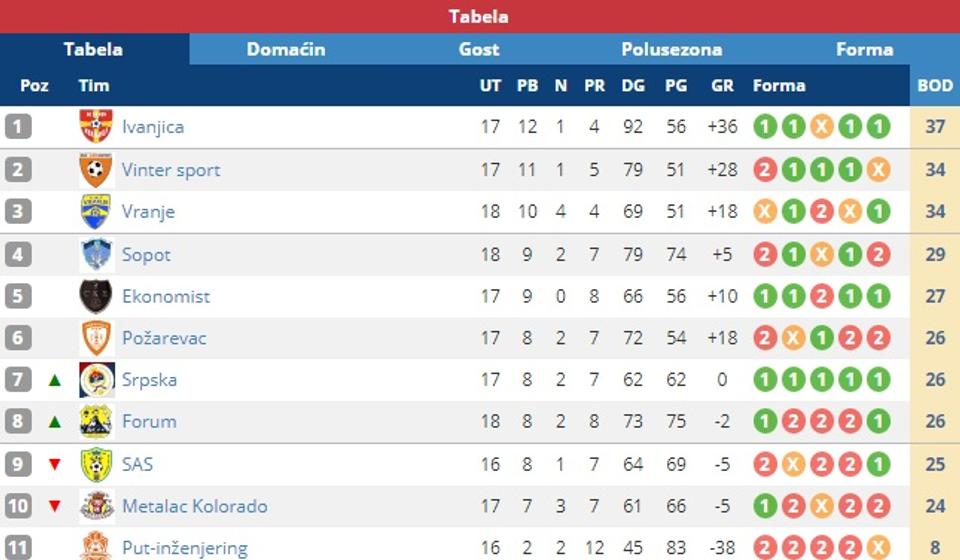Screen dimensions: 960x560
Task: Click the Forum yellow team logo
Action: tap(96, 422)
